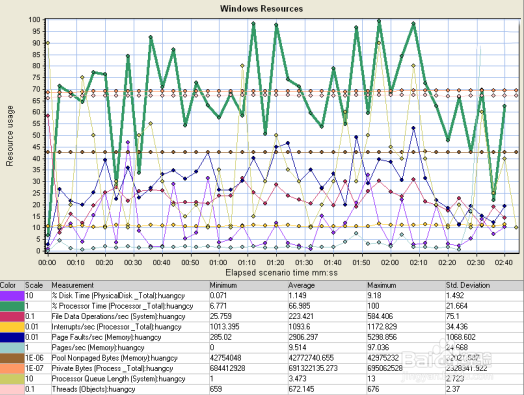Click the Page Faults/sec average 2906.297
This screenshot has width=524, height=395.
[303, 337]
